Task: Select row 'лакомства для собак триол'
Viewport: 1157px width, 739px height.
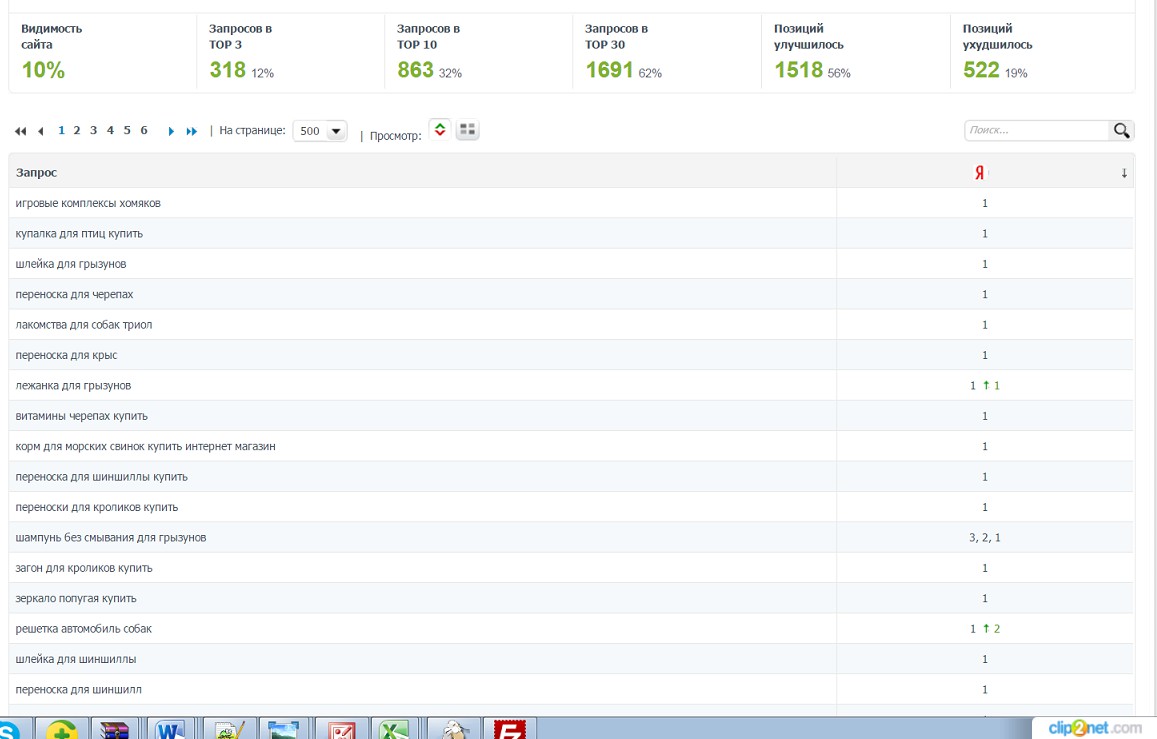Action: click(x=570, y=325)
